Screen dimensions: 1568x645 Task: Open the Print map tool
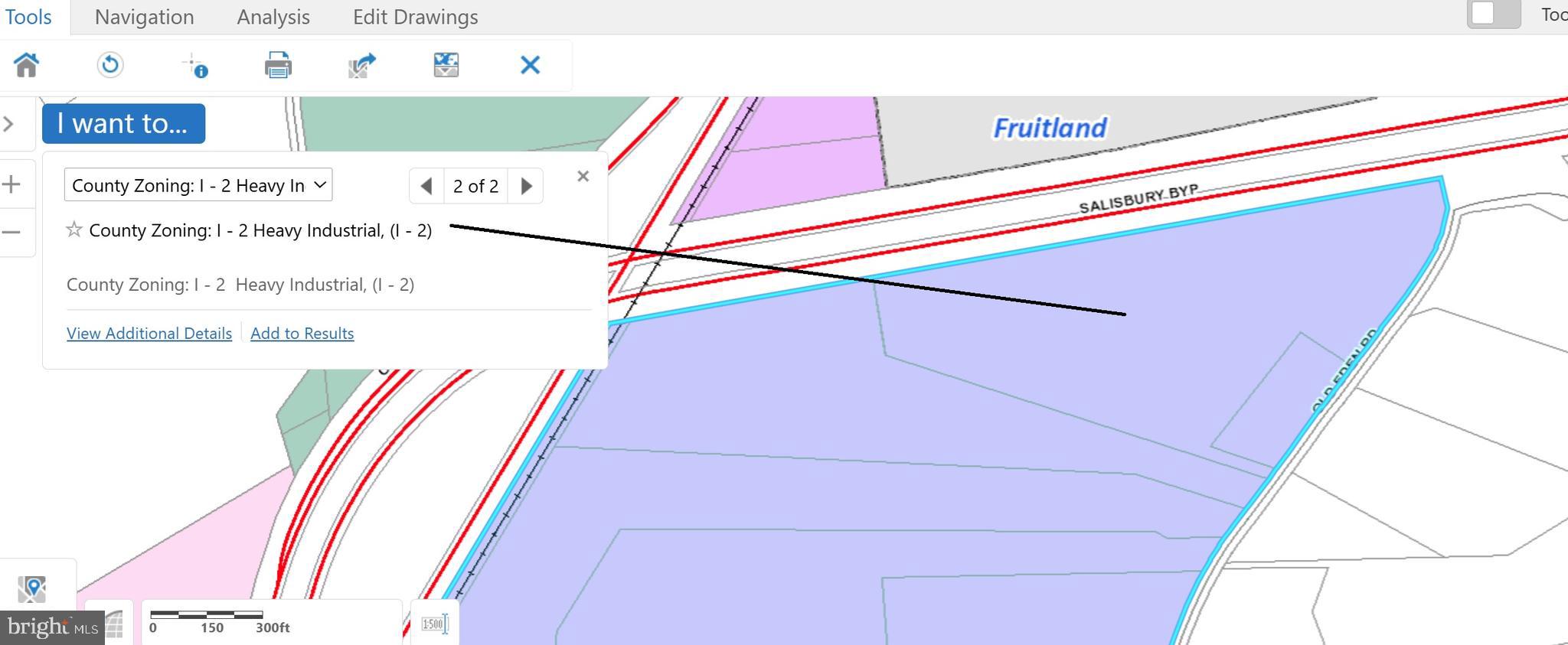click(278, 66)
